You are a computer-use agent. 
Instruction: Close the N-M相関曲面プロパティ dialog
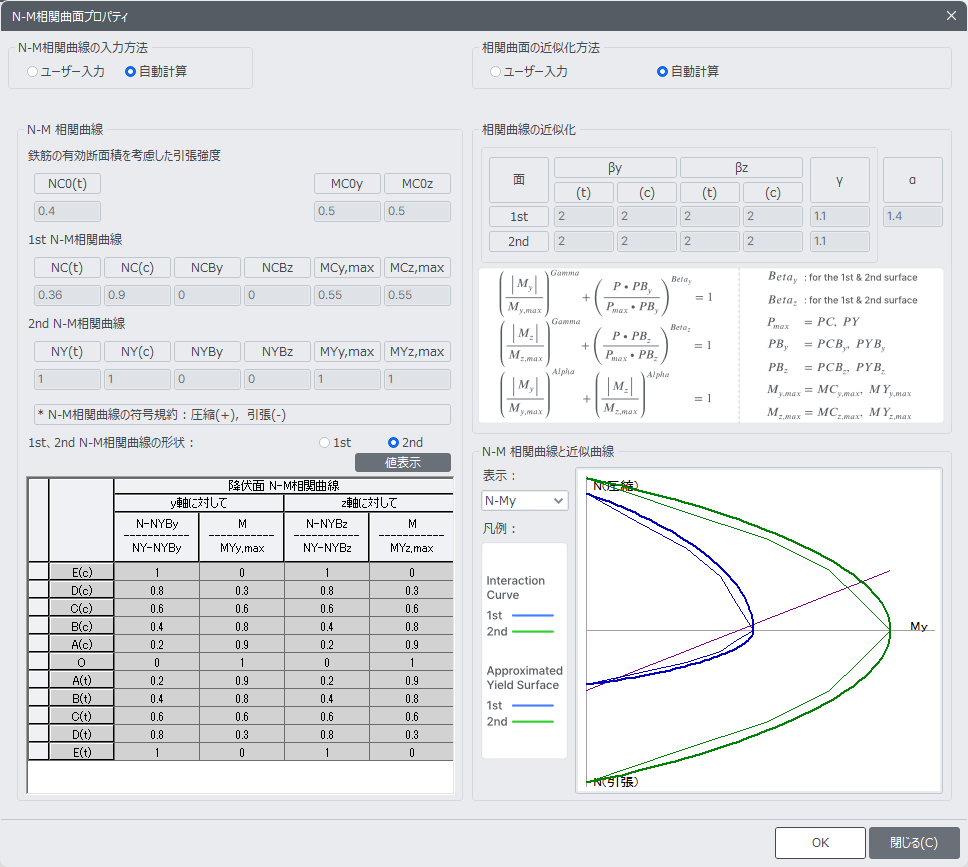click(x=951, y=16)
